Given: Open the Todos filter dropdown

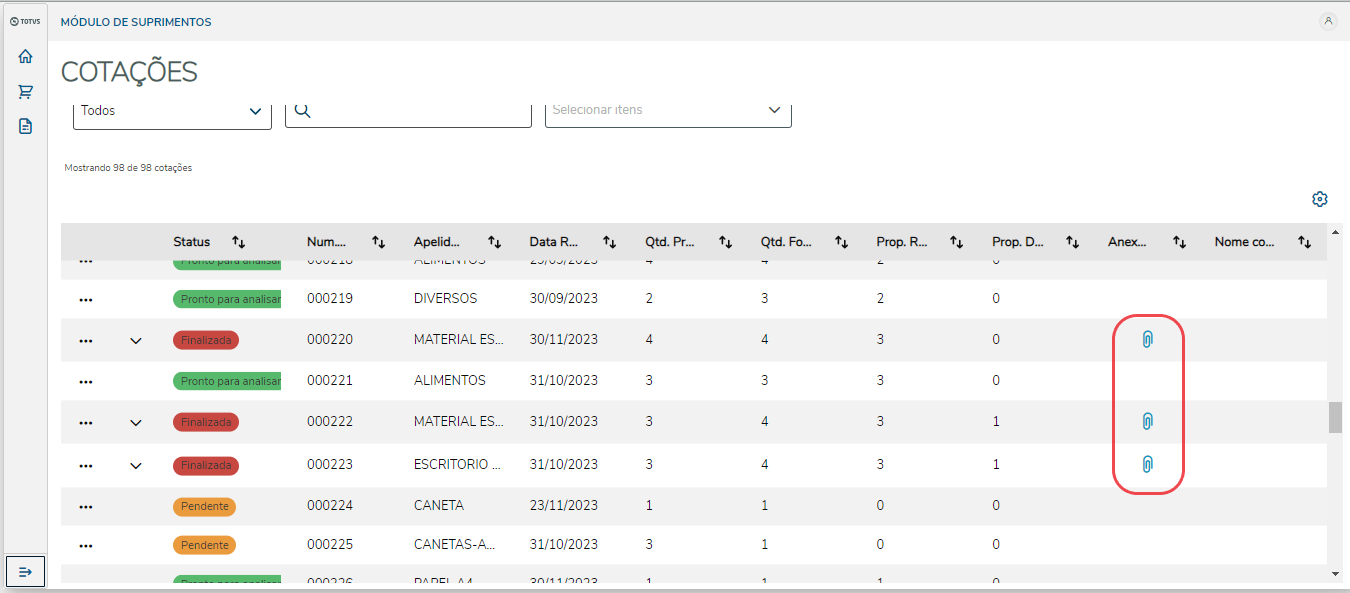Looking at the screenshot, I should click(x=172, y=111).
